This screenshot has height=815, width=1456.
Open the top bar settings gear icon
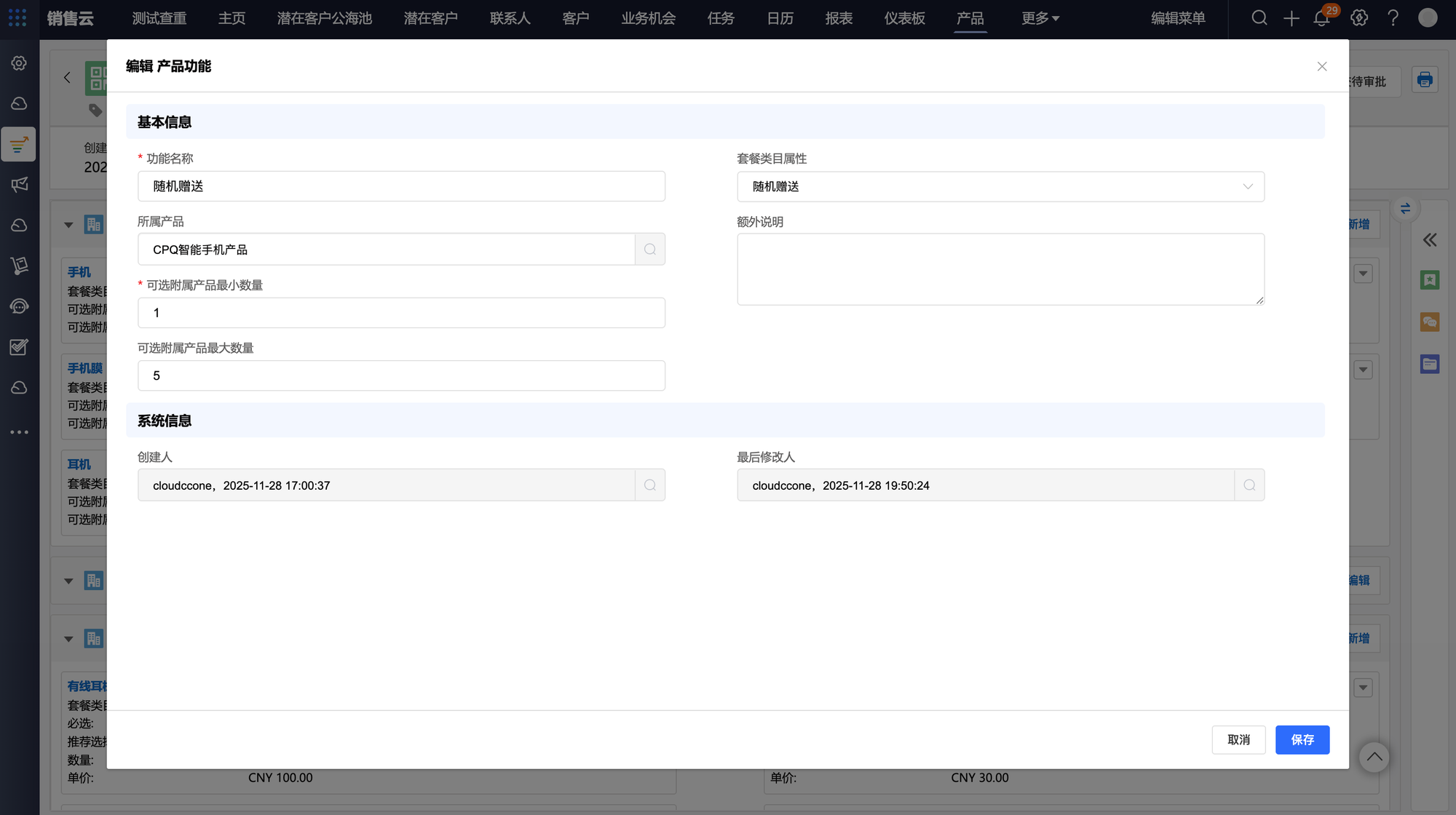point(1358,18)
